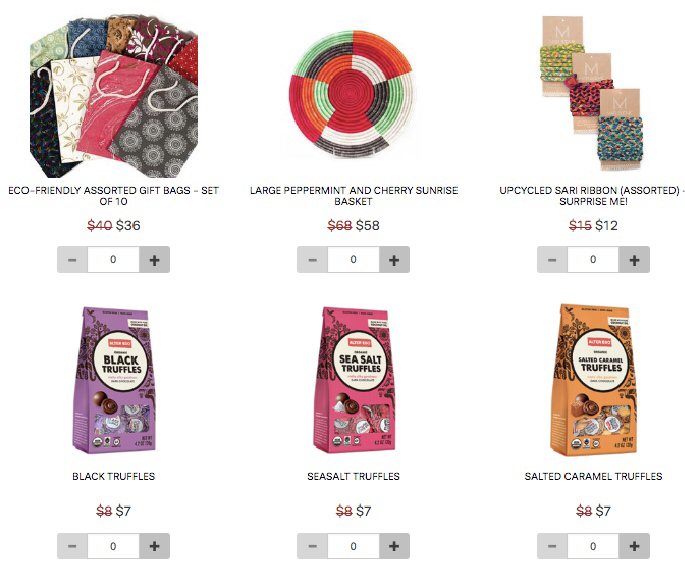
Task: Add one Upcycled Sari Ribbon with plus
Action: click(x=634, y=260)
